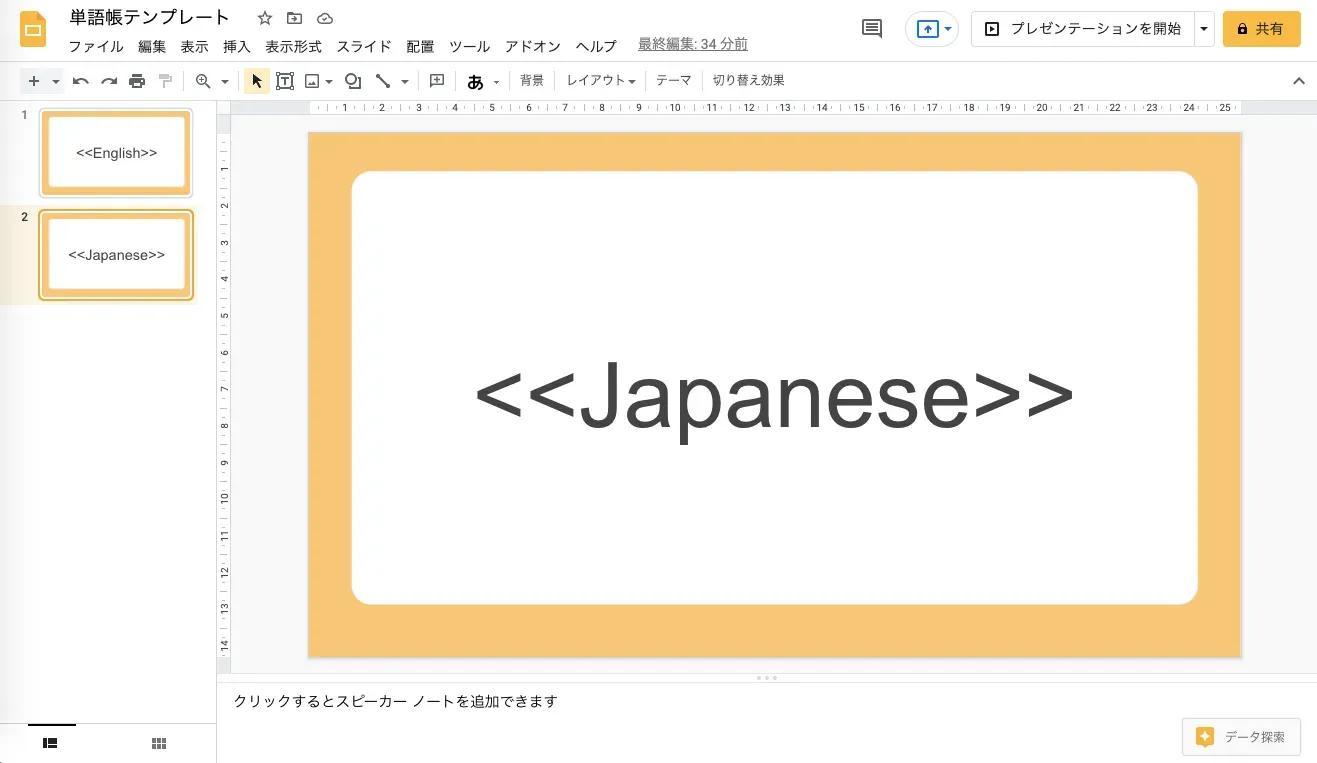The width and height of the screenshot is (1317, 763).
Task: Star the 単語帳テンプレート presentation
Action: click(x=265, y=18)
